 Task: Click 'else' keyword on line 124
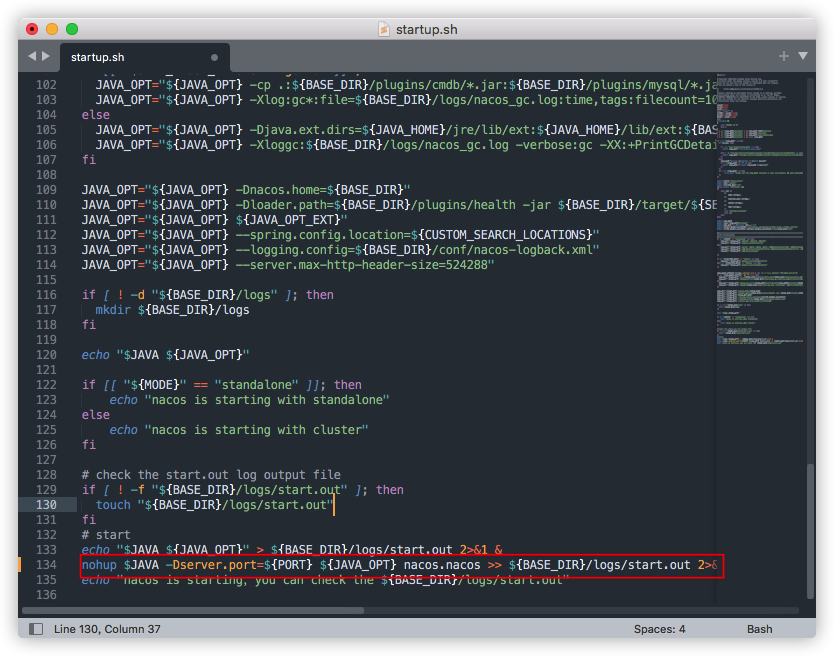96,414
